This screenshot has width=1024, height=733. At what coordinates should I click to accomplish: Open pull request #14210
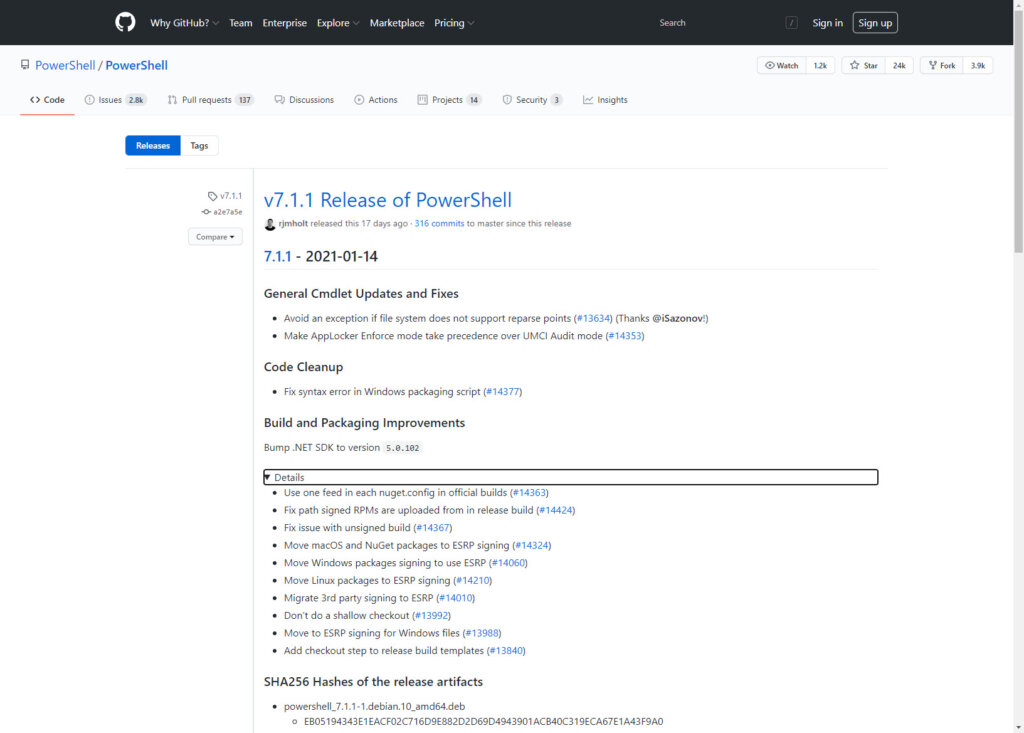click(473, 581)
